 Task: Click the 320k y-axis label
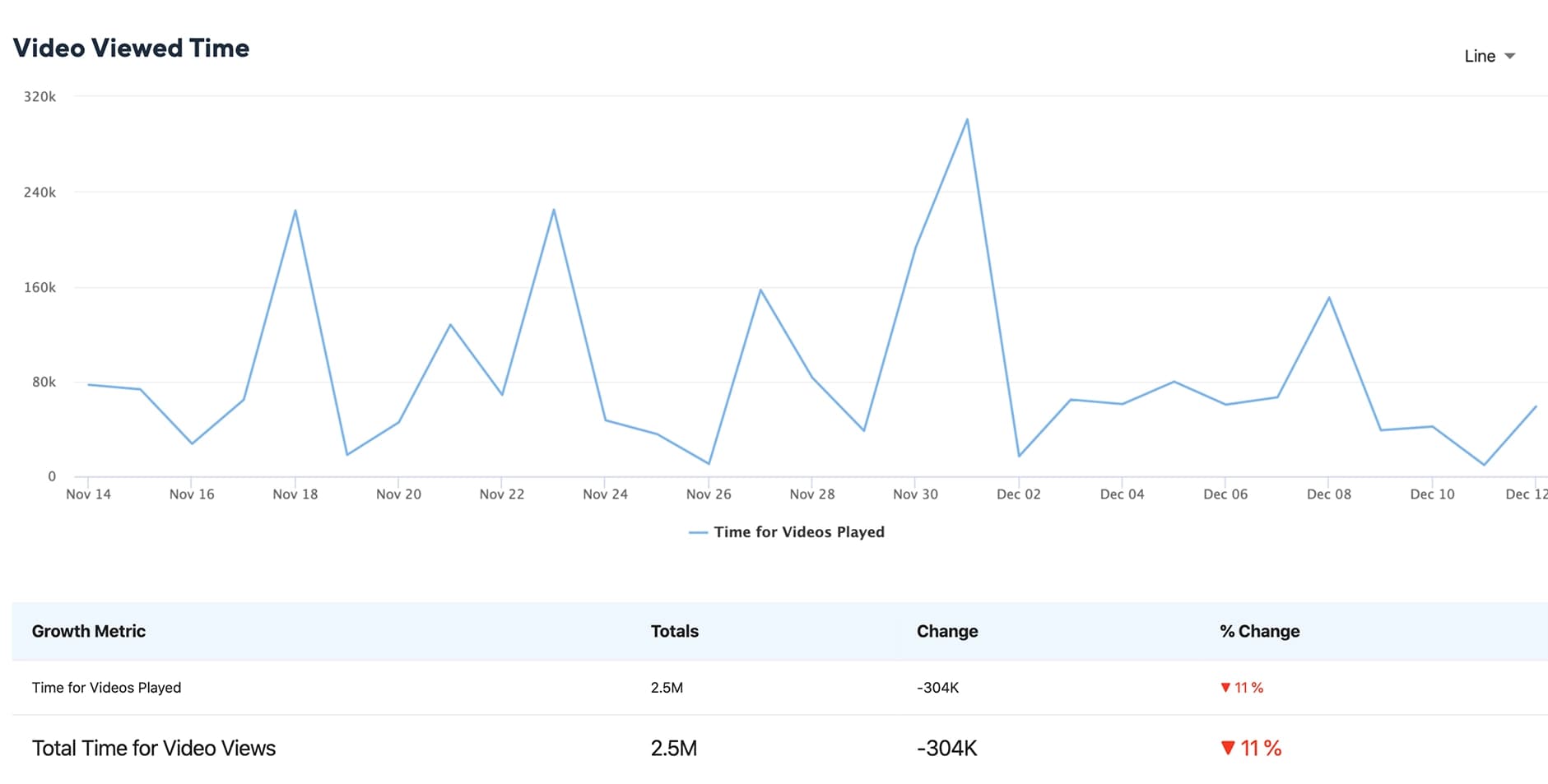tap(40, 97)
